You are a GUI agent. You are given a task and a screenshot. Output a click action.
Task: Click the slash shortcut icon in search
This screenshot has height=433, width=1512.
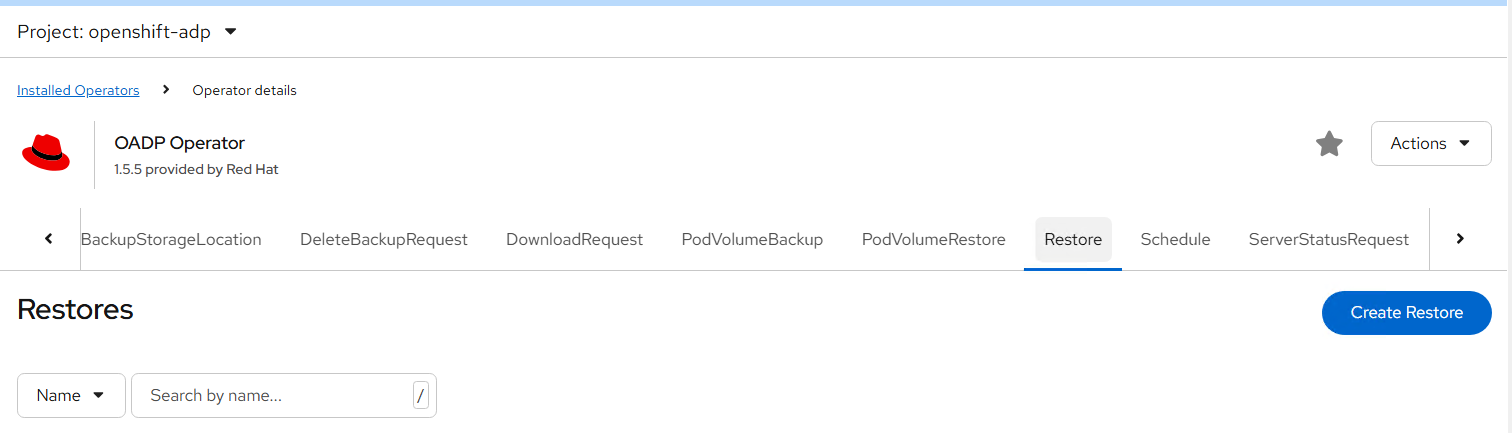pyautogui.click(x=421, y=396)
